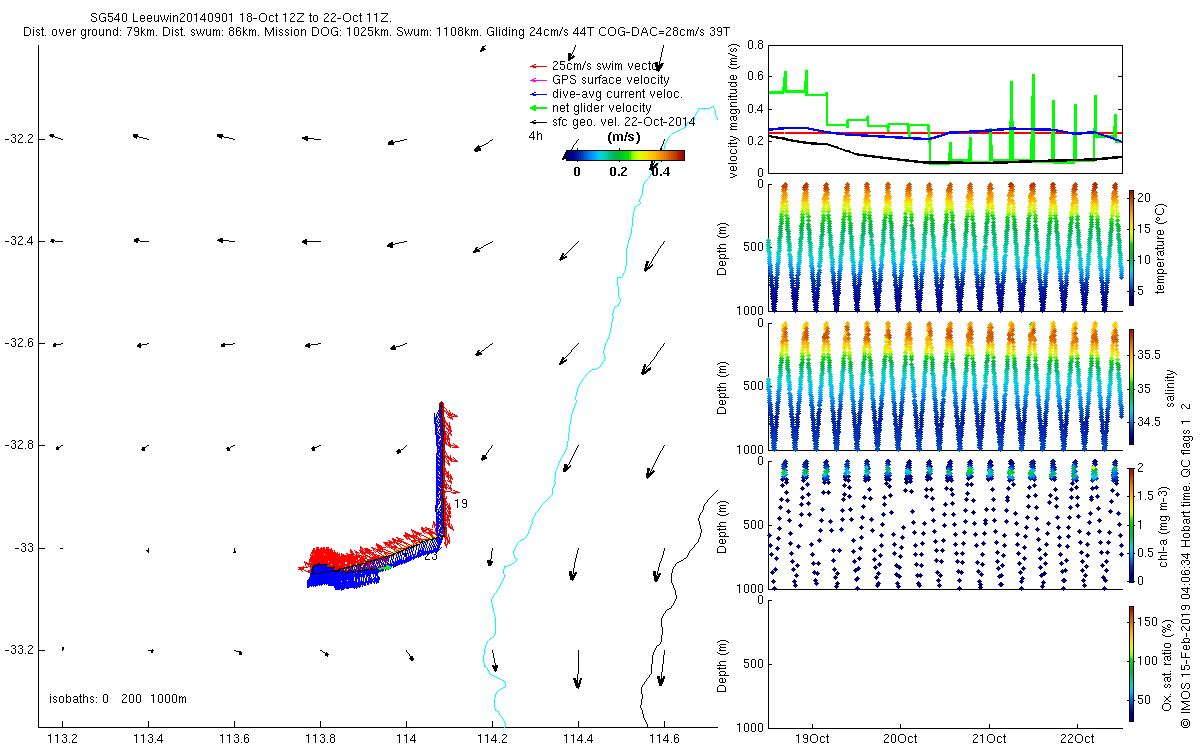1200x750 pixels.
Task: Click the chl-a colorbar
Action: [1131, 524]
